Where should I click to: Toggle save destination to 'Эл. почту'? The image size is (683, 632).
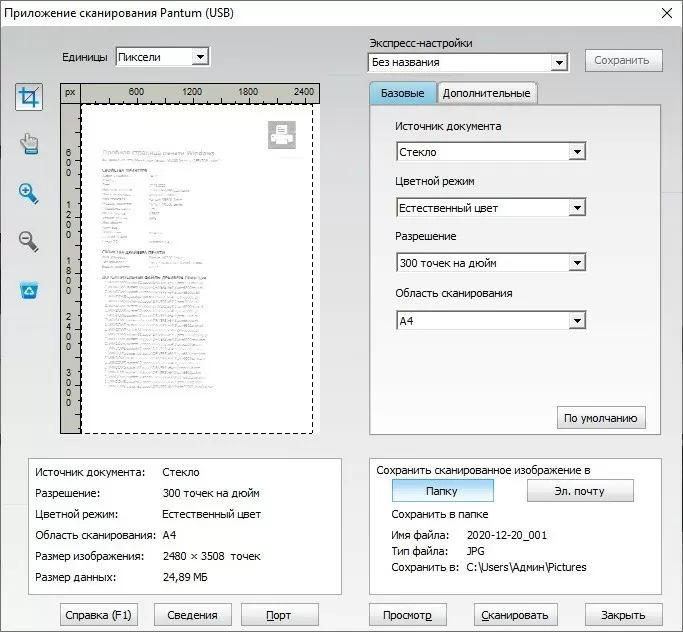[579, 491]
